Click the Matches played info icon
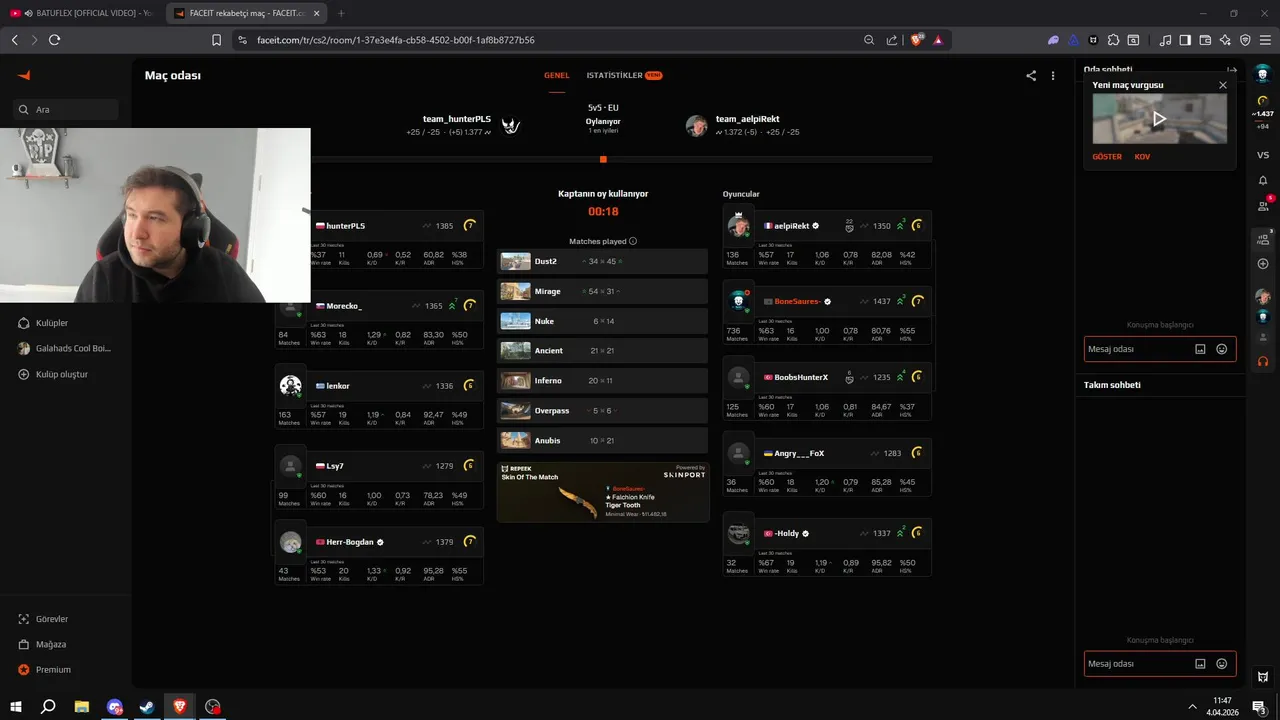 coord(633,241)
